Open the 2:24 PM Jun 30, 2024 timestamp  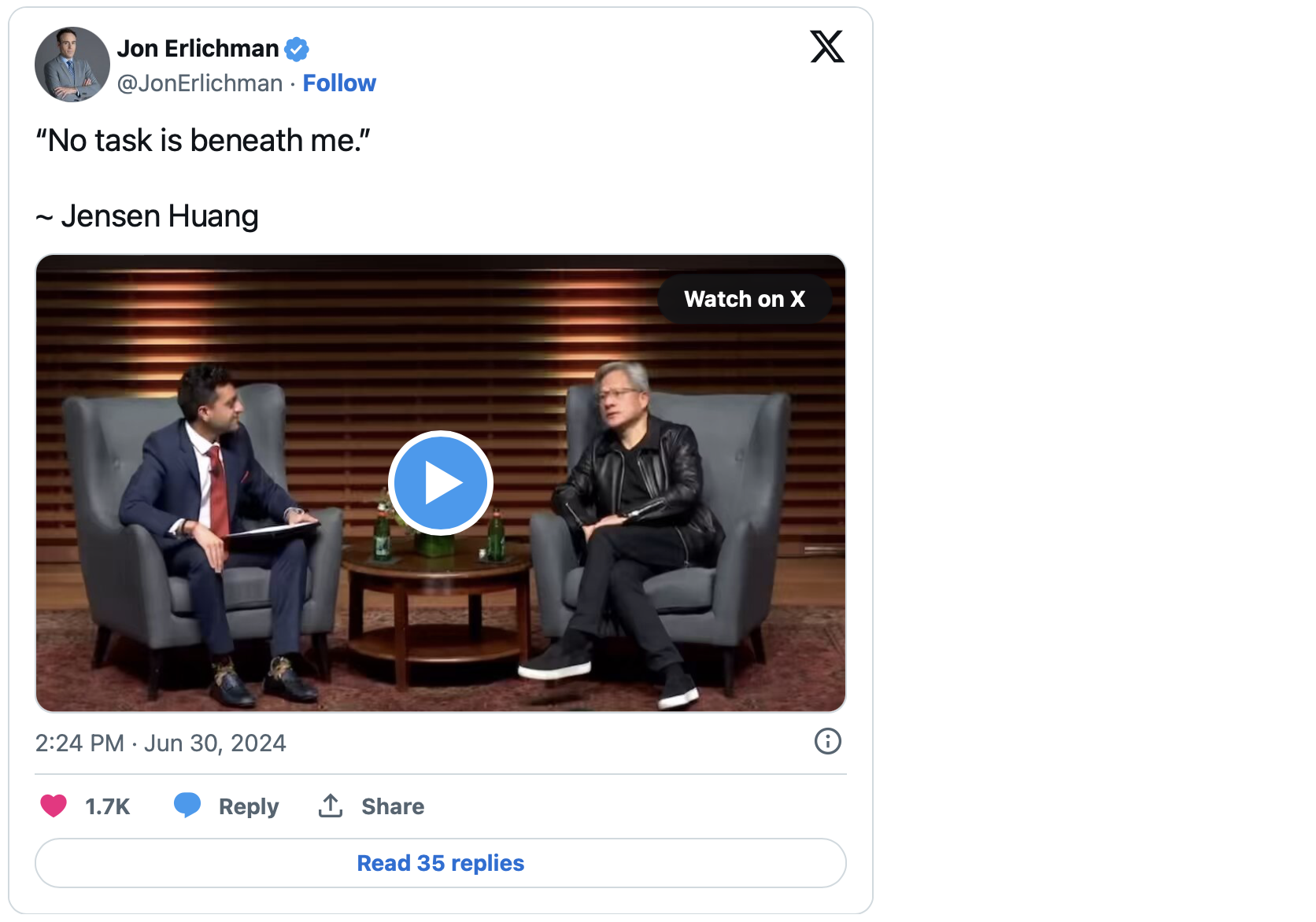(x=161, y=743)
